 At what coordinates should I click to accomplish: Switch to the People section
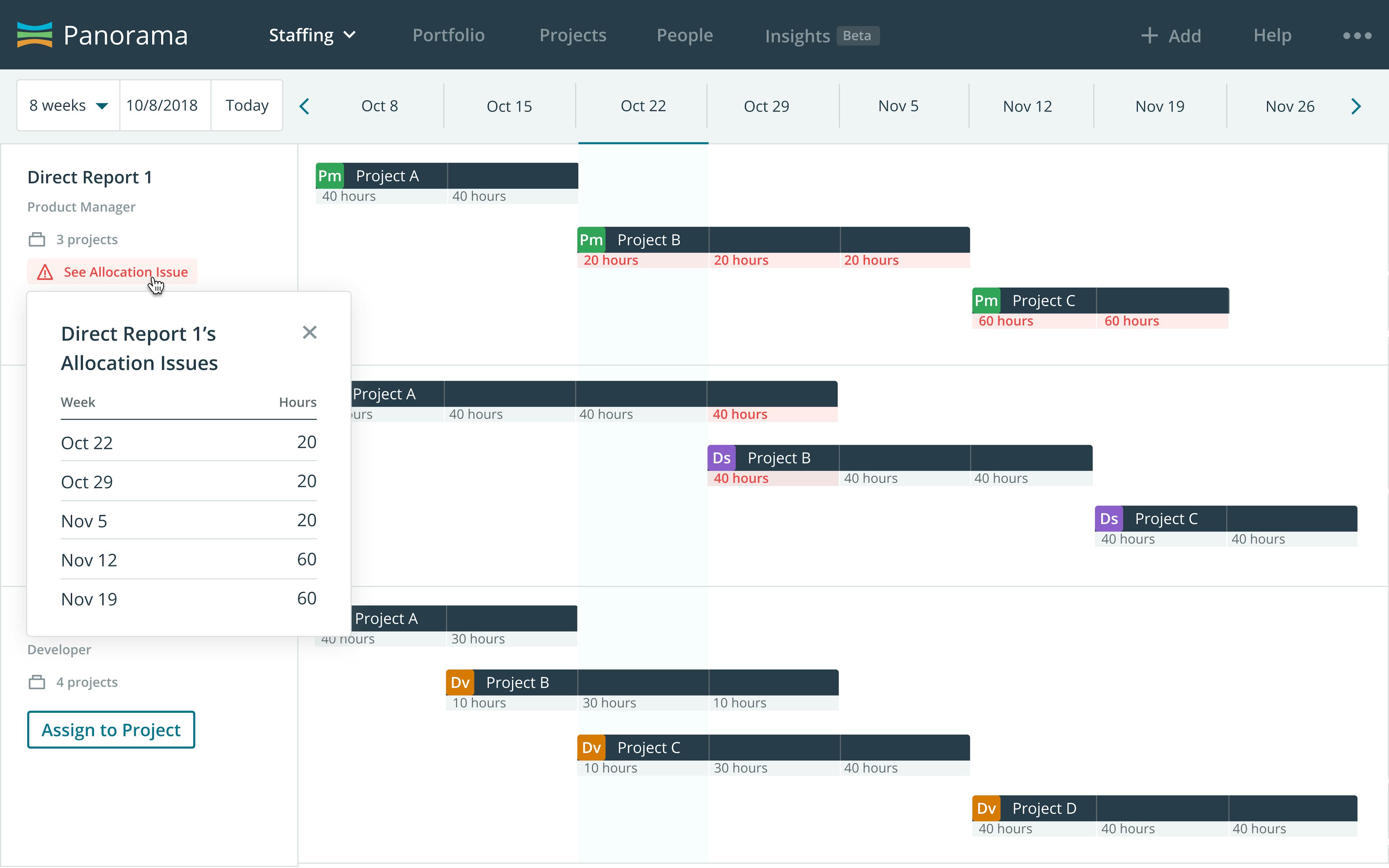[x=685, y=35]
